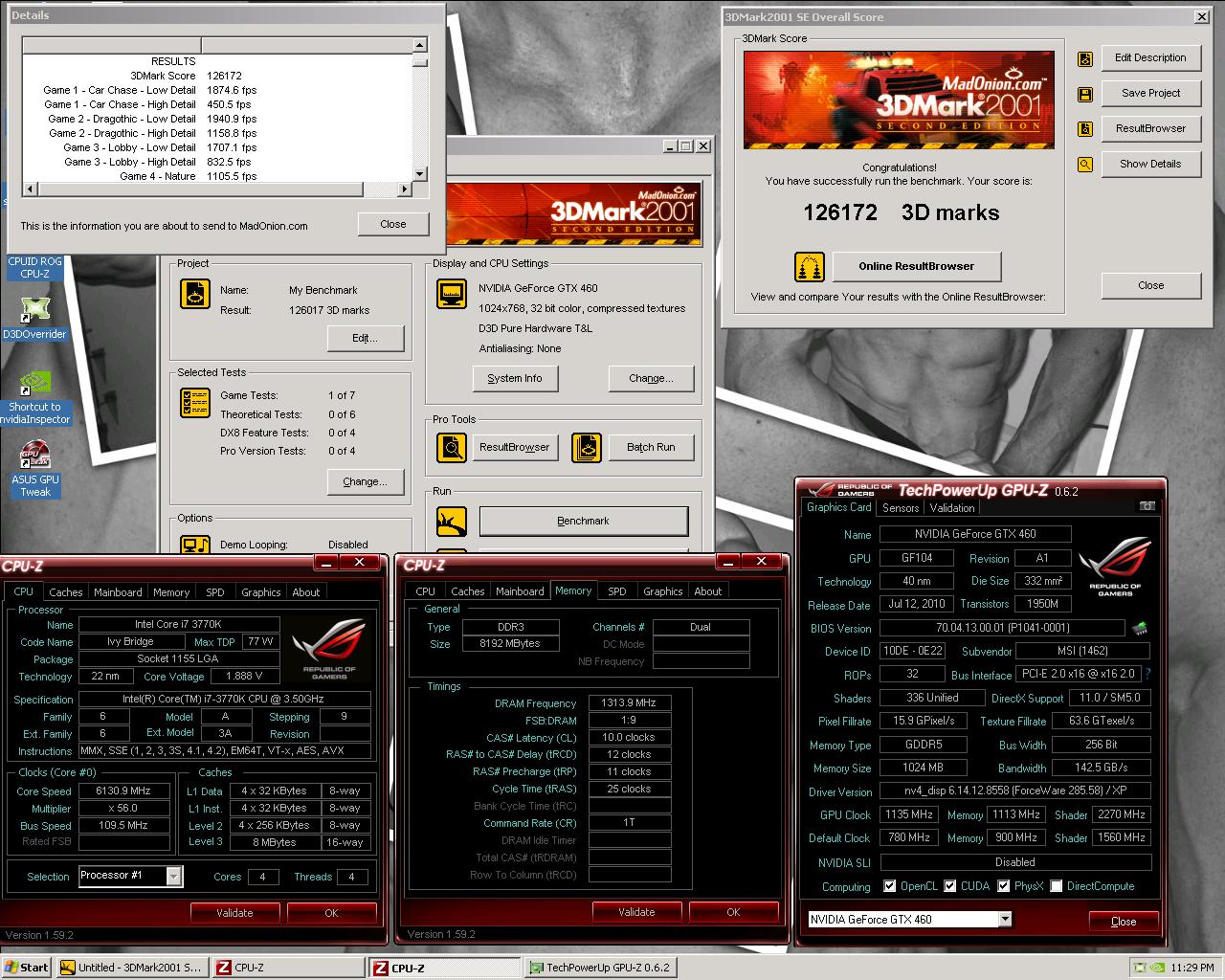Click the System Info button

click(x=515, y=379)
